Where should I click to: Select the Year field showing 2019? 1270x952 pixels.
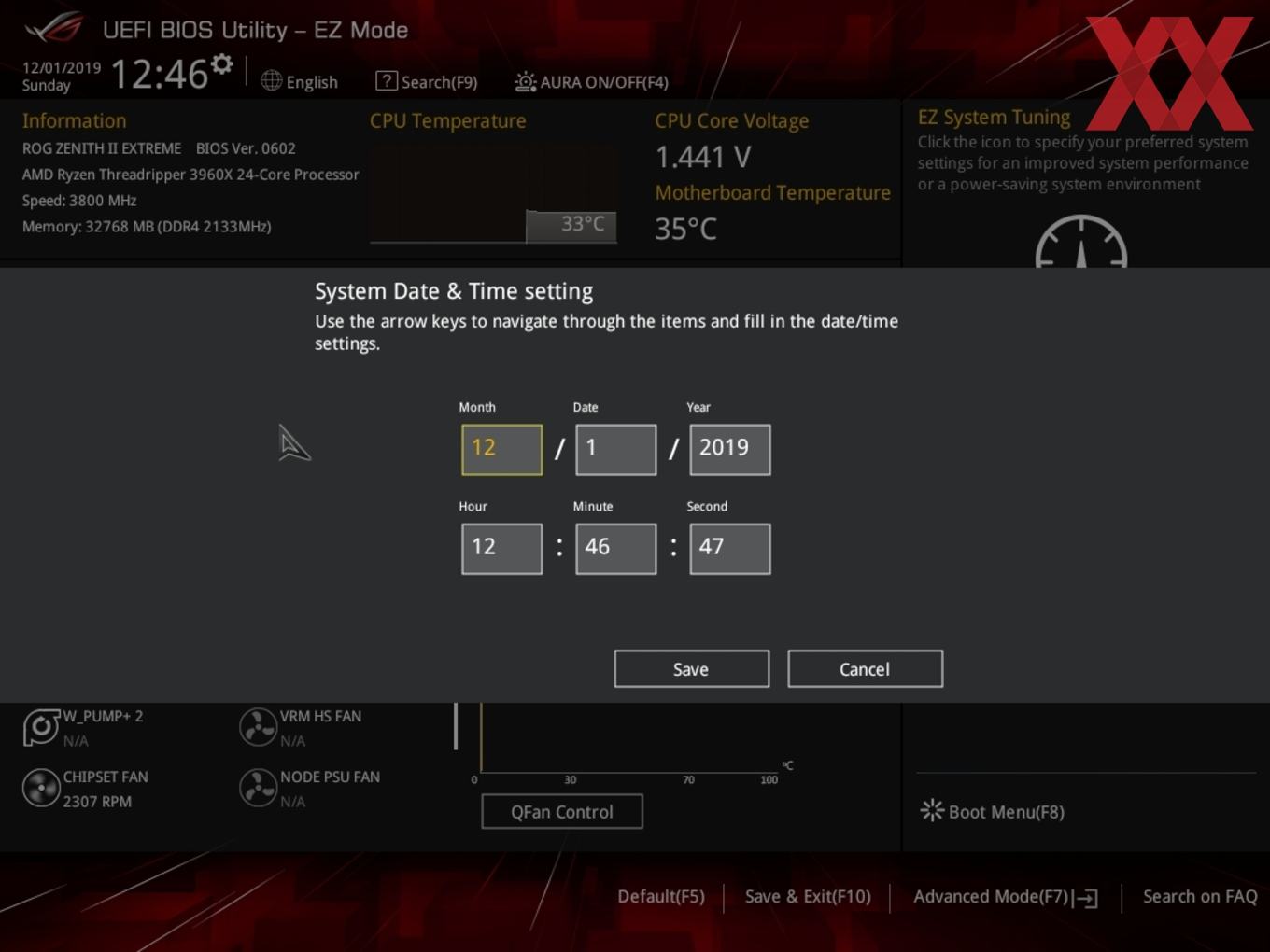point(729,450)
